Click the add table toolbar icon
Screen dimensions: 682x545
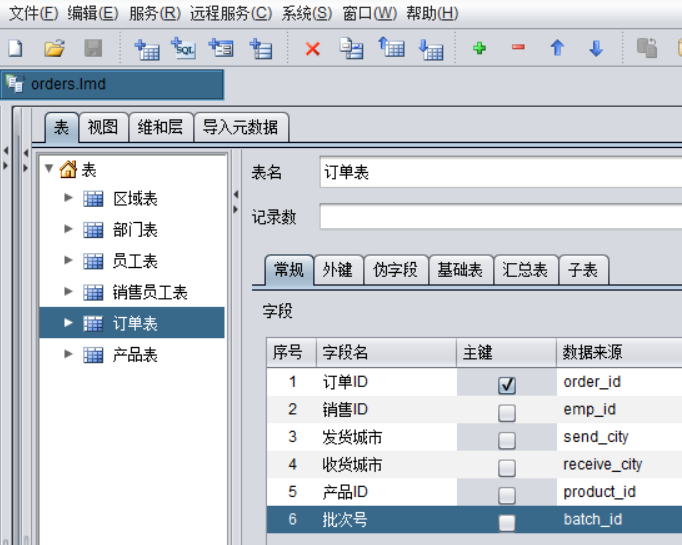[147, 49]
